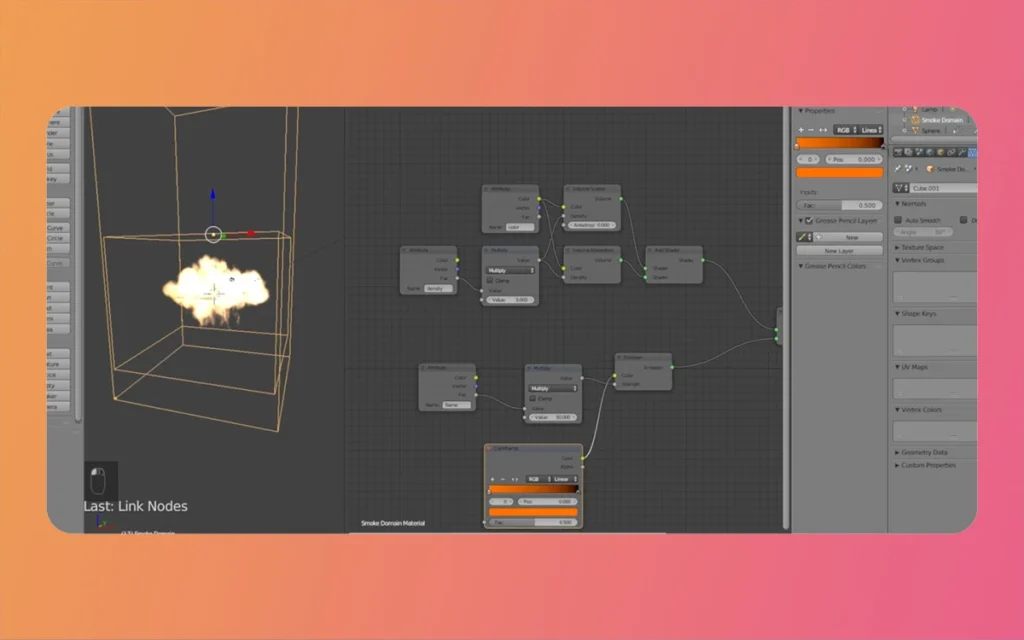This screenshot has height=640, width=1024.
Task: Open Linear interpolation dropdown in ColorRamp node
Action: click(566, 479)
